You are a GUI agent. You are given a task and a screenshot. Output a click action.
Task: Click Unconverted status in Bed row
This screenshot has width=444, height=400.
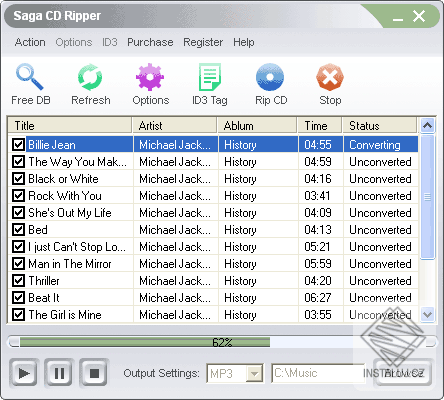pyautogui.click(x=380, y=230)
